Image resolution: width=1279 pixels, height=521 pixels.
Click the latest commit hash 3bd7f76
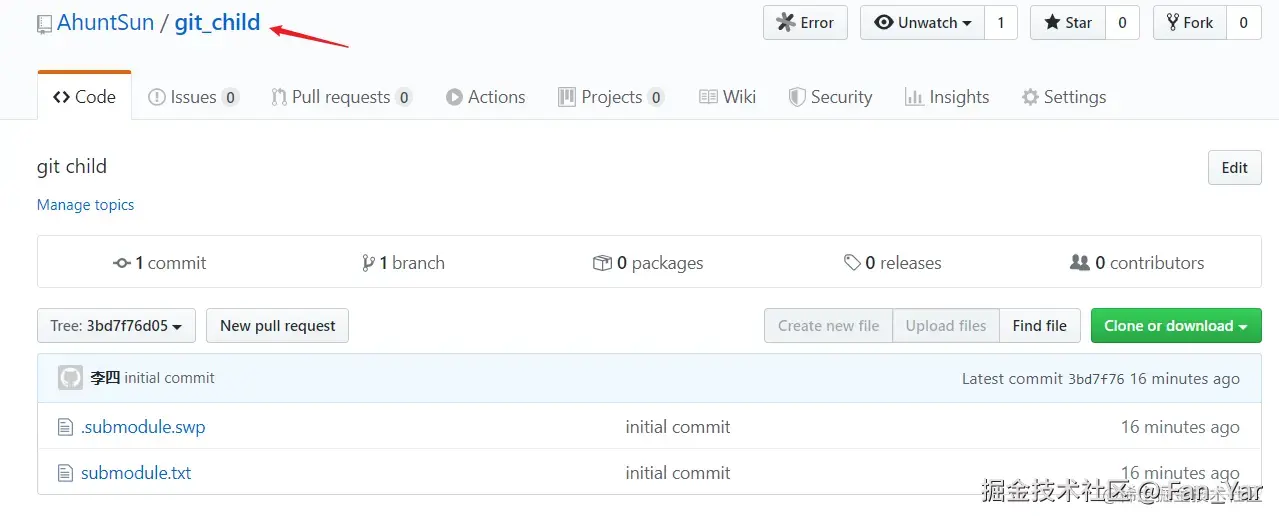tap(1096, 379)
